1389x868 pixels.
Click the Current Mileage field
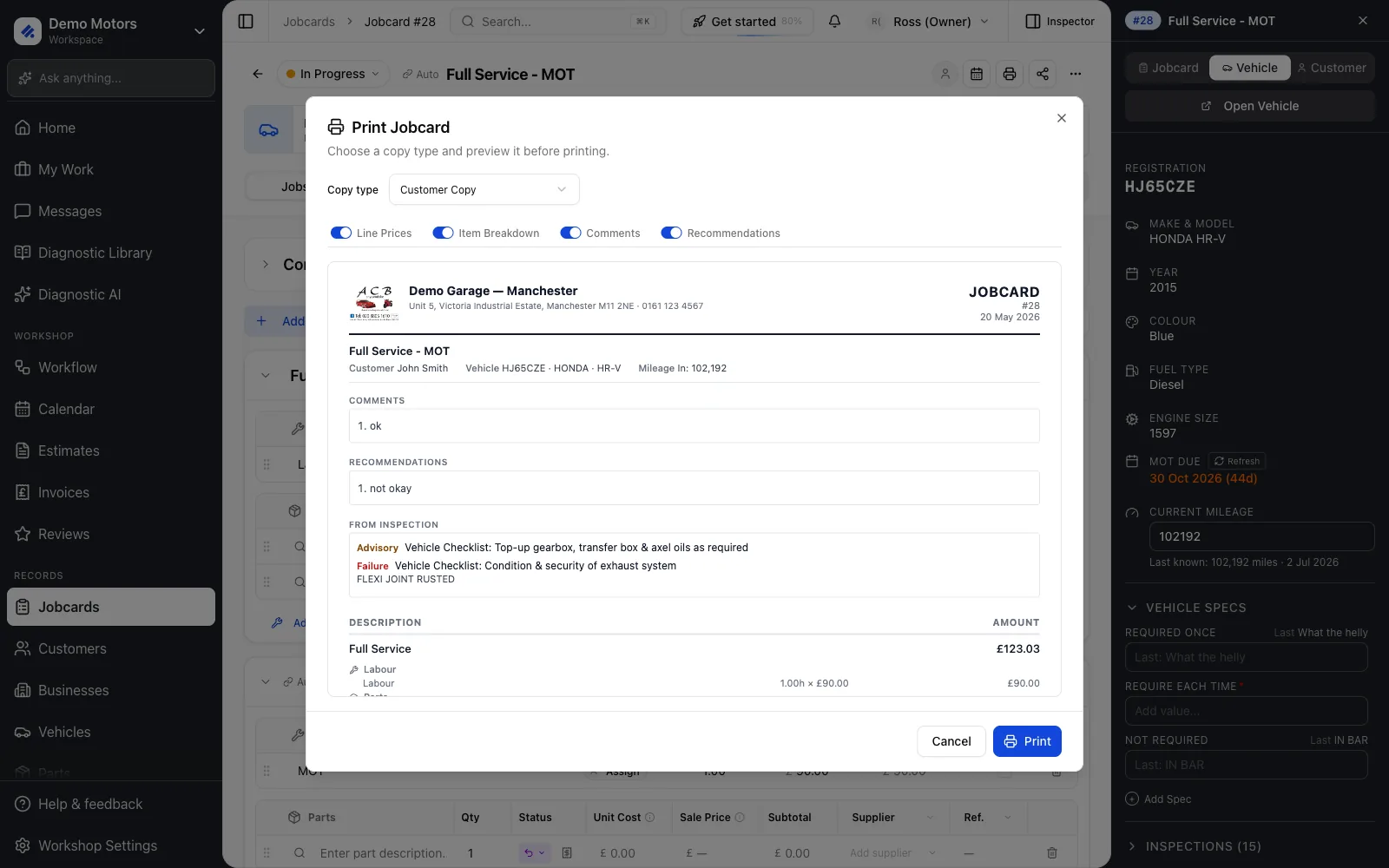(1261, 536)
